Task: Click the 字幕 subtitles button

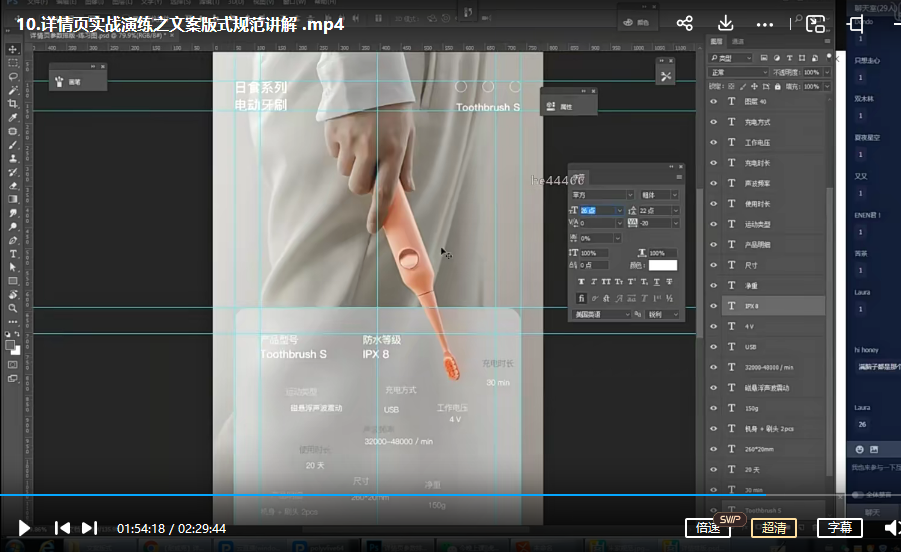Action: (x=839, y=528)
